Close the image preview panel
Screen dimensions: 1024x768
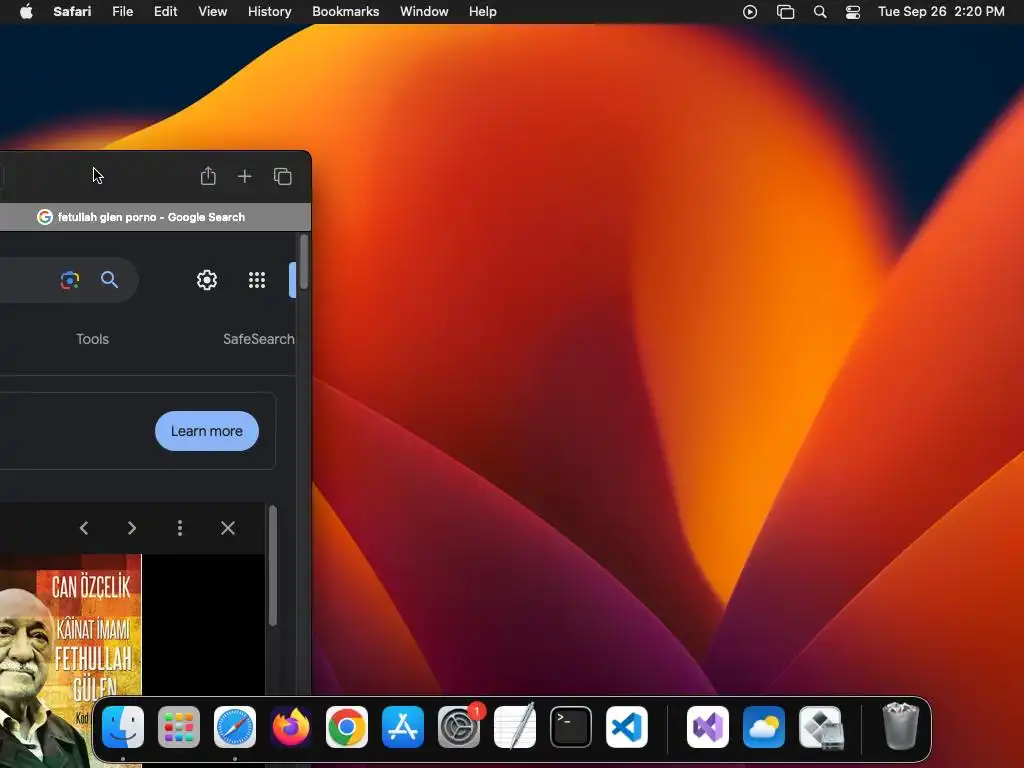point(227,528)
